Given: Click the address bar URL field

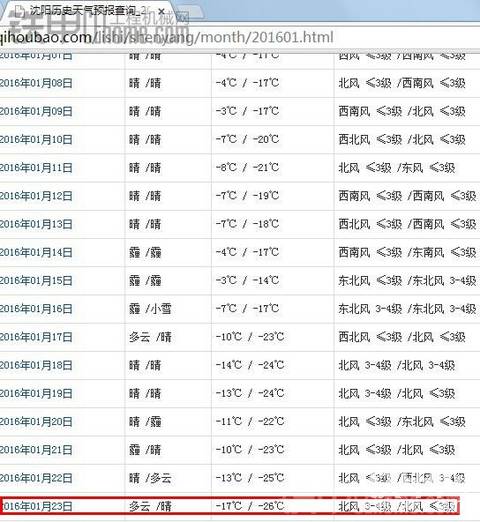Looking at the screenshot, I should (x=240, y=37).
